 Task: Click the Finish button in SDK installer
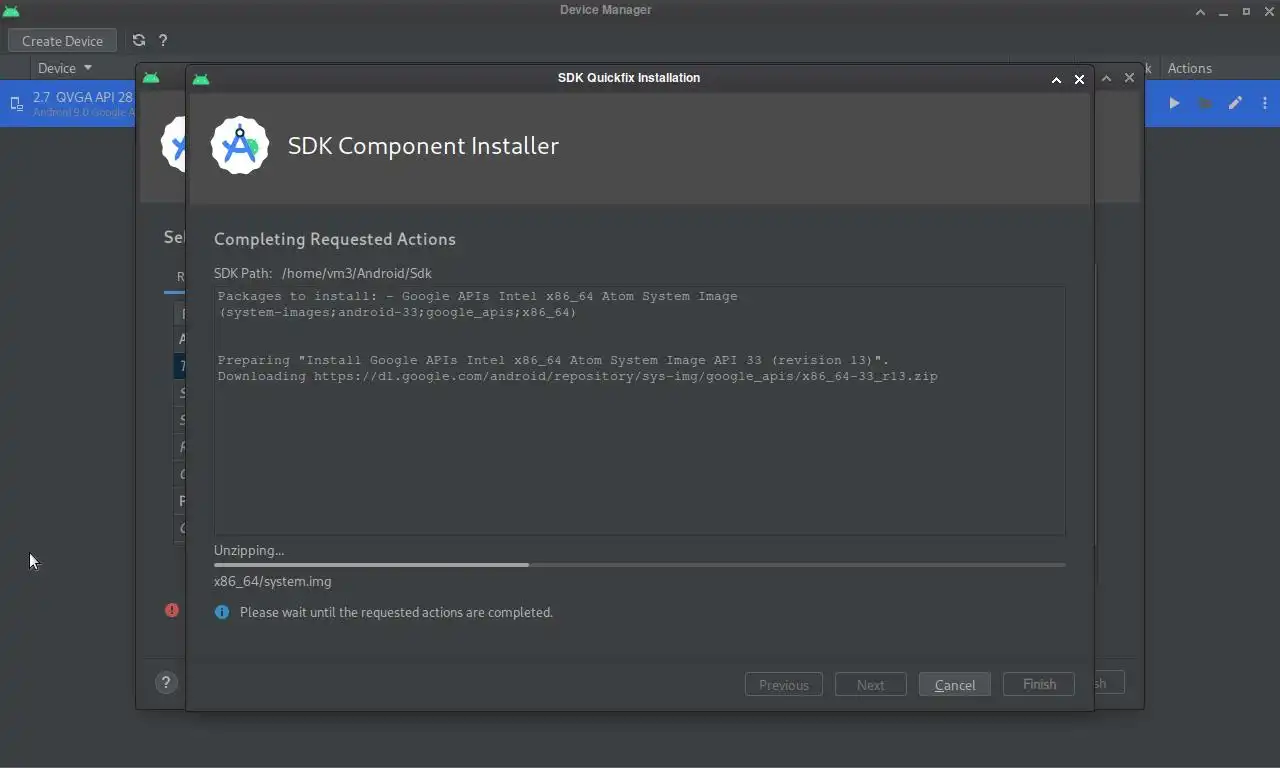(1039, 684)
